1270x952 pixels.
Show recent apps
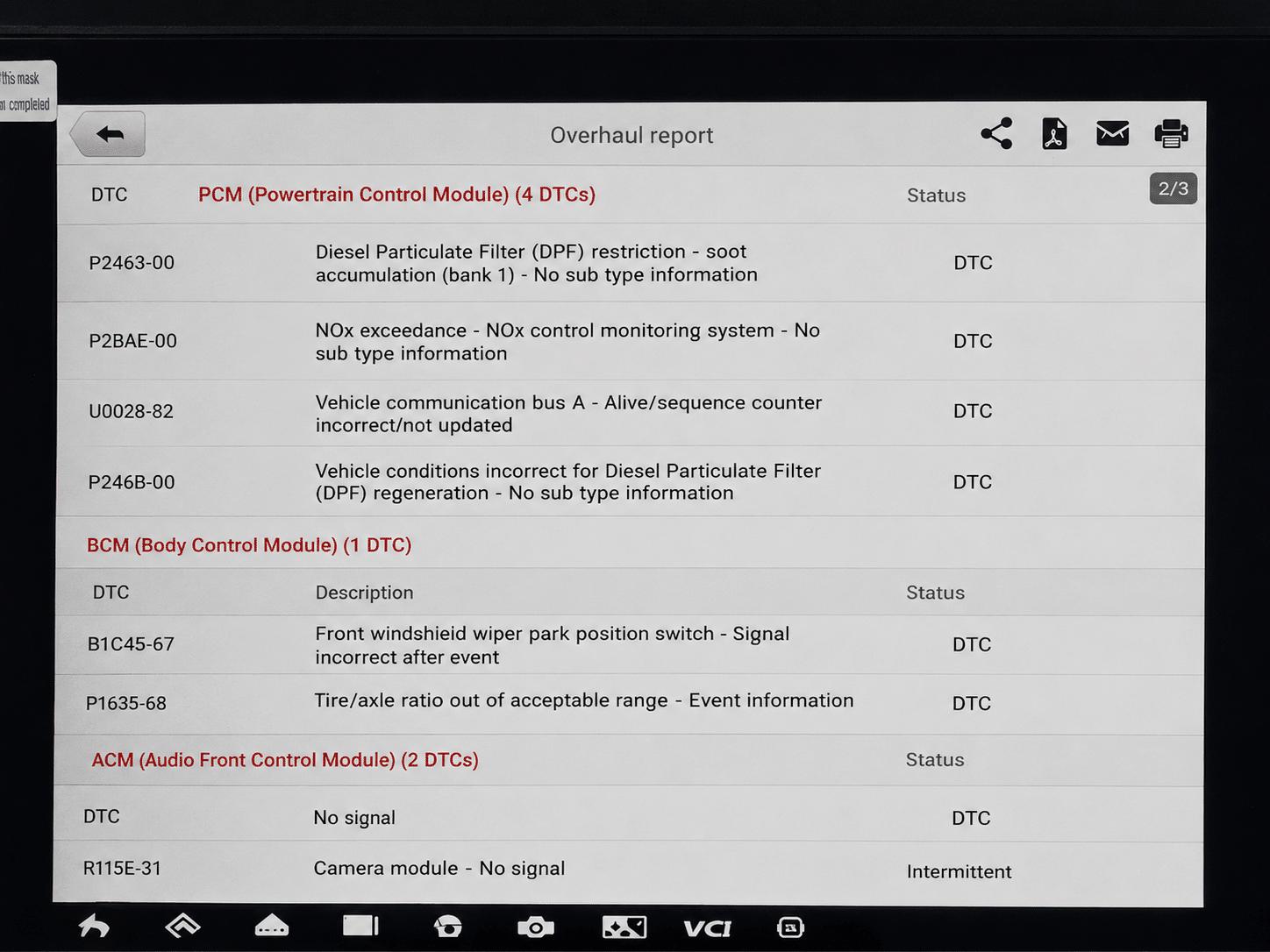tap(360, 926)
